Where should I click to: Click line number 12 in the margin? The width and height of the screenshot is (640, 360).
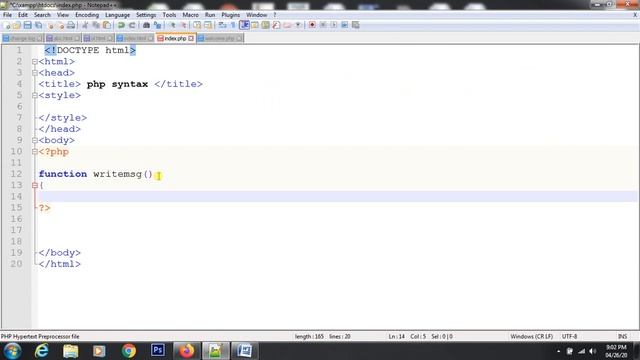coord(16,174)
